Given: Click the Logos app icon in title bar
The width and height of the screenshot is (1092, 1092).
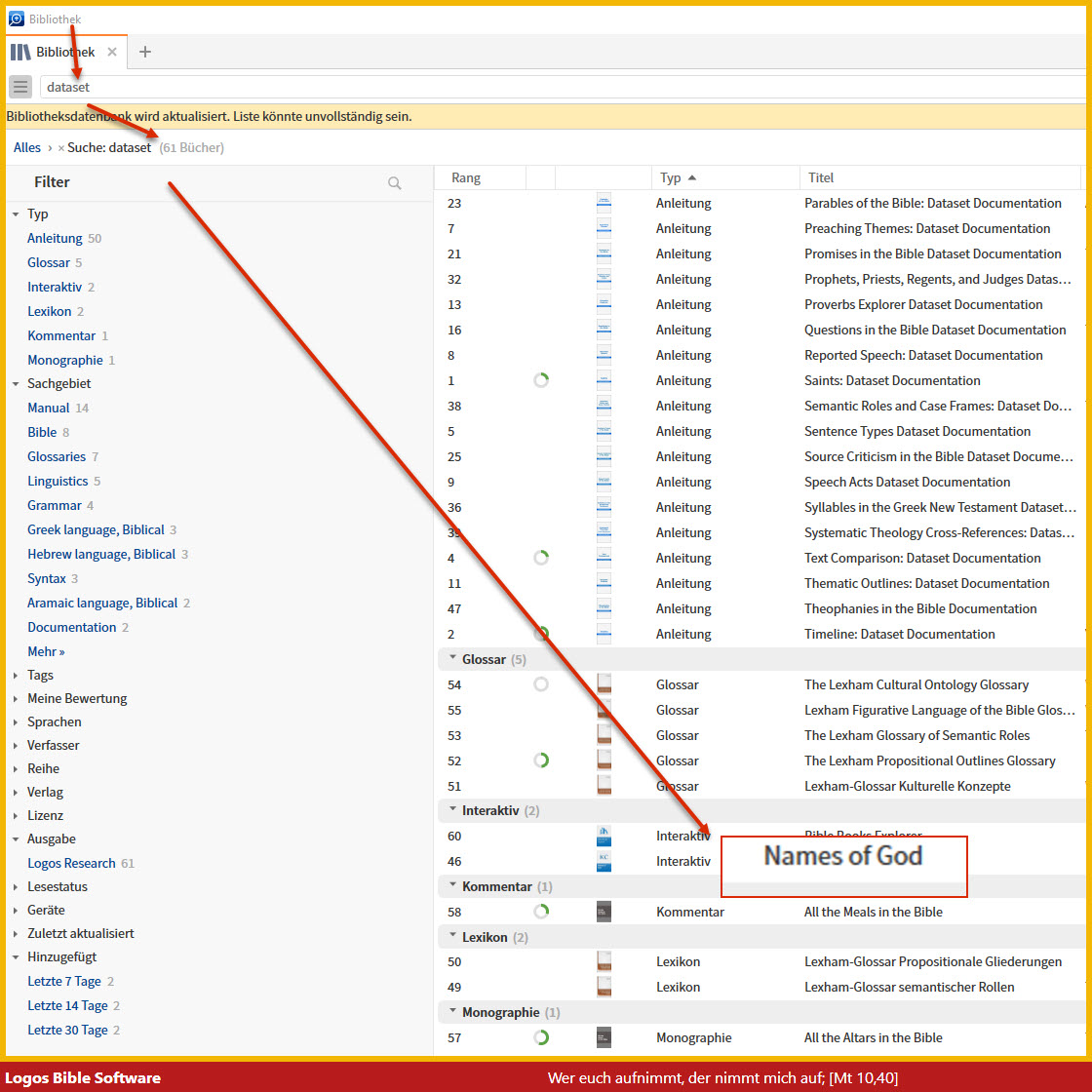Looking at the screenshot, I should (16, 19).
